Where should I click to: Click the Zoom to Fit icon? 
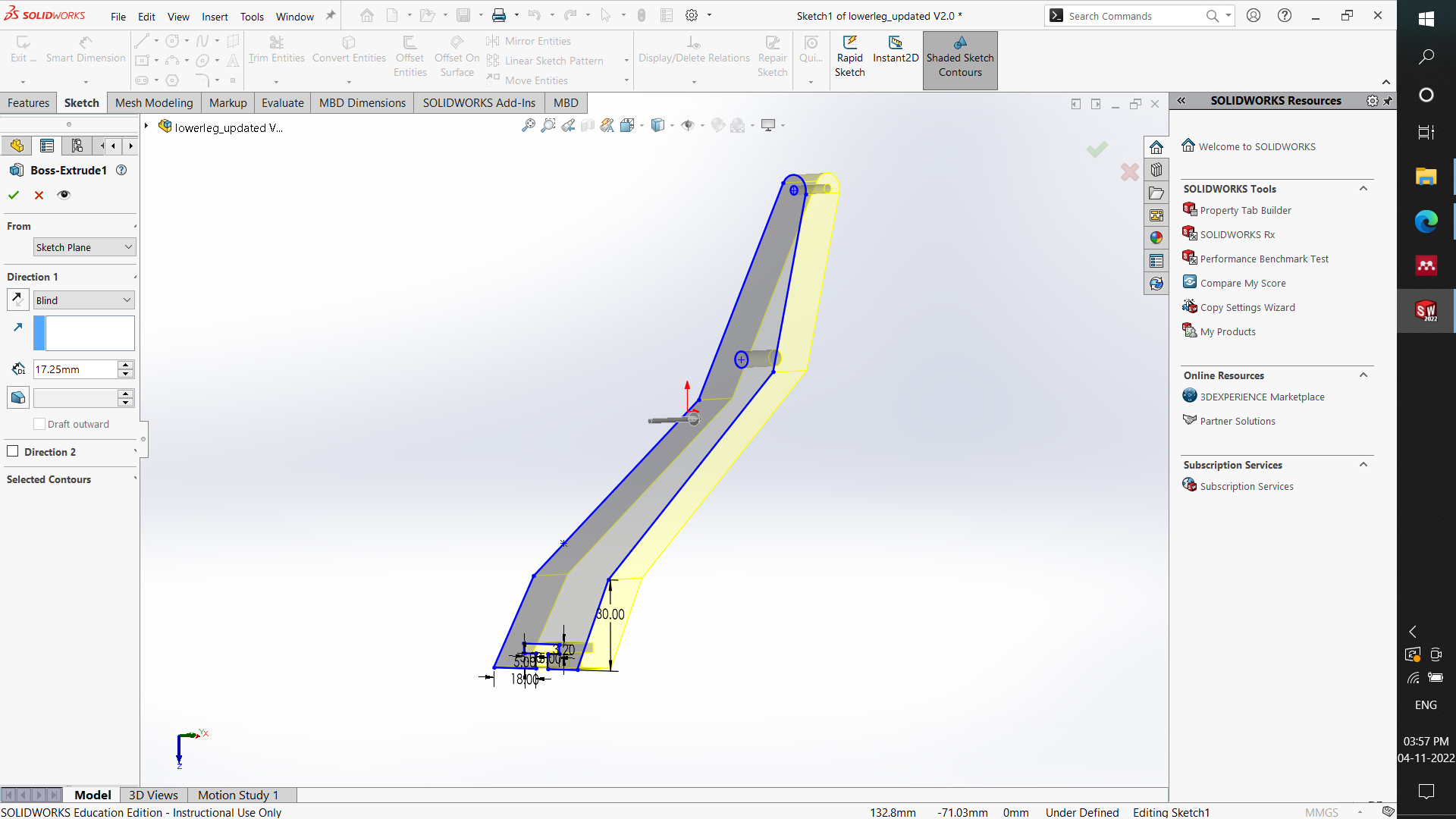tap(529, 125)
